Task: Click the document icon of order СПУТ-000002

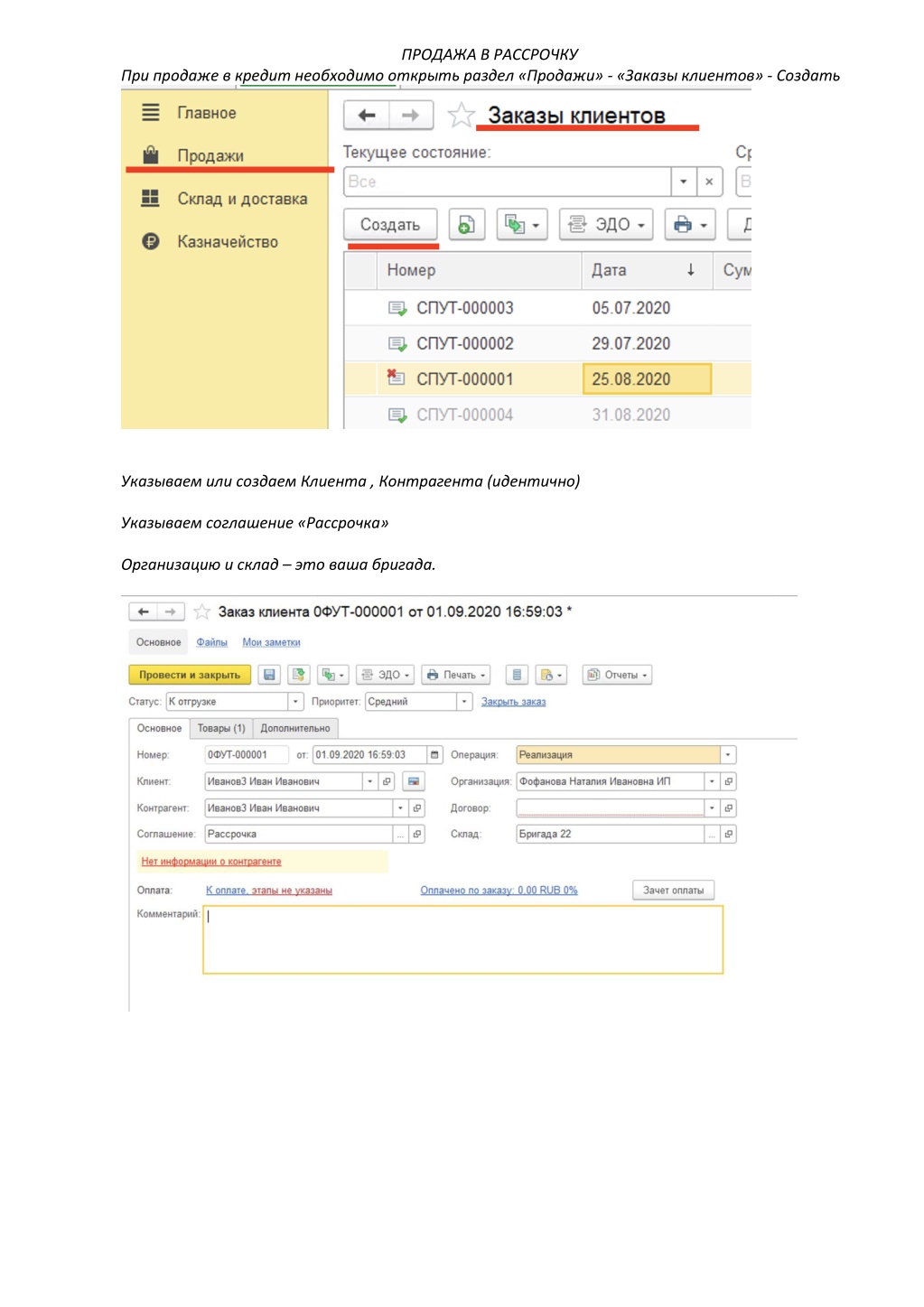Action: point(397,343)
